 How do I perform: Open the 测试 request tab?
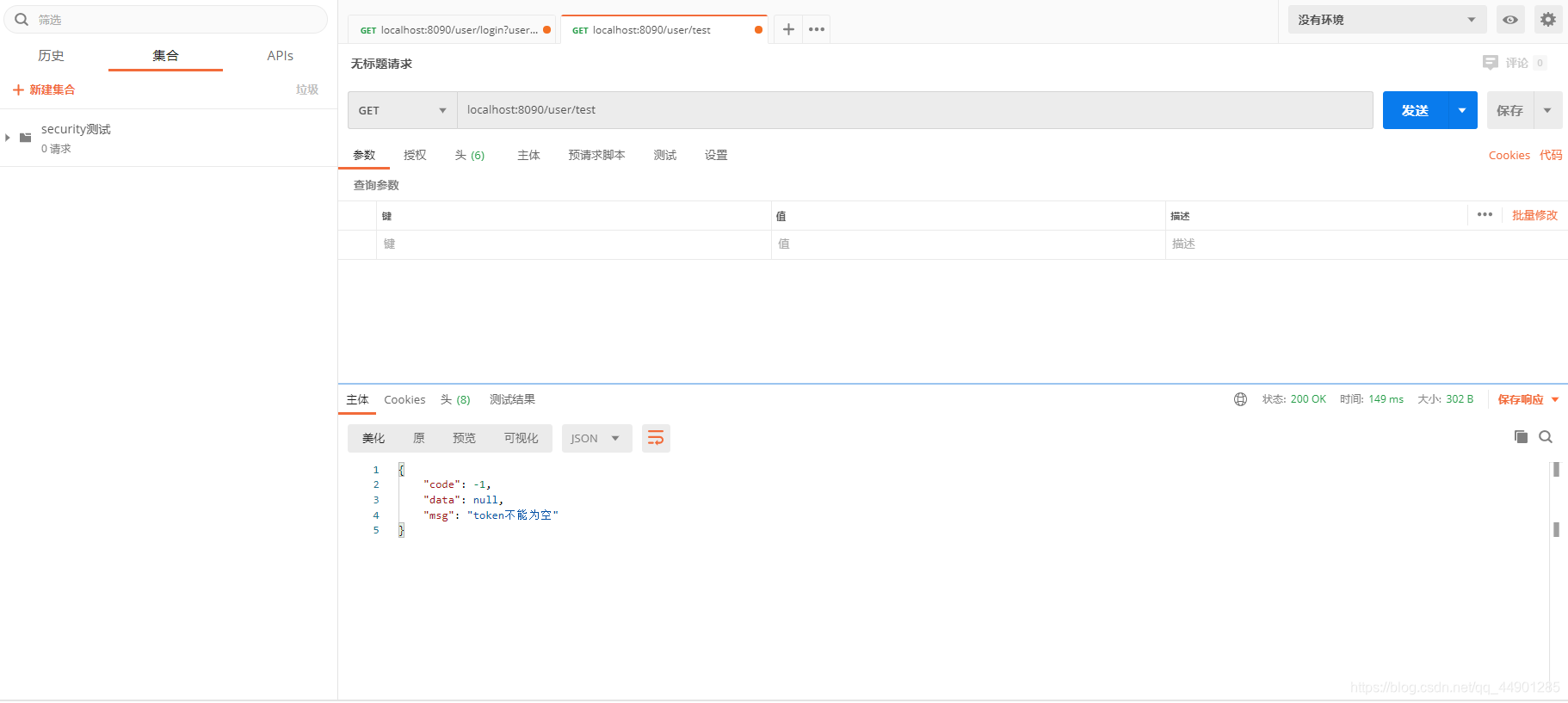tap(664, 155)
